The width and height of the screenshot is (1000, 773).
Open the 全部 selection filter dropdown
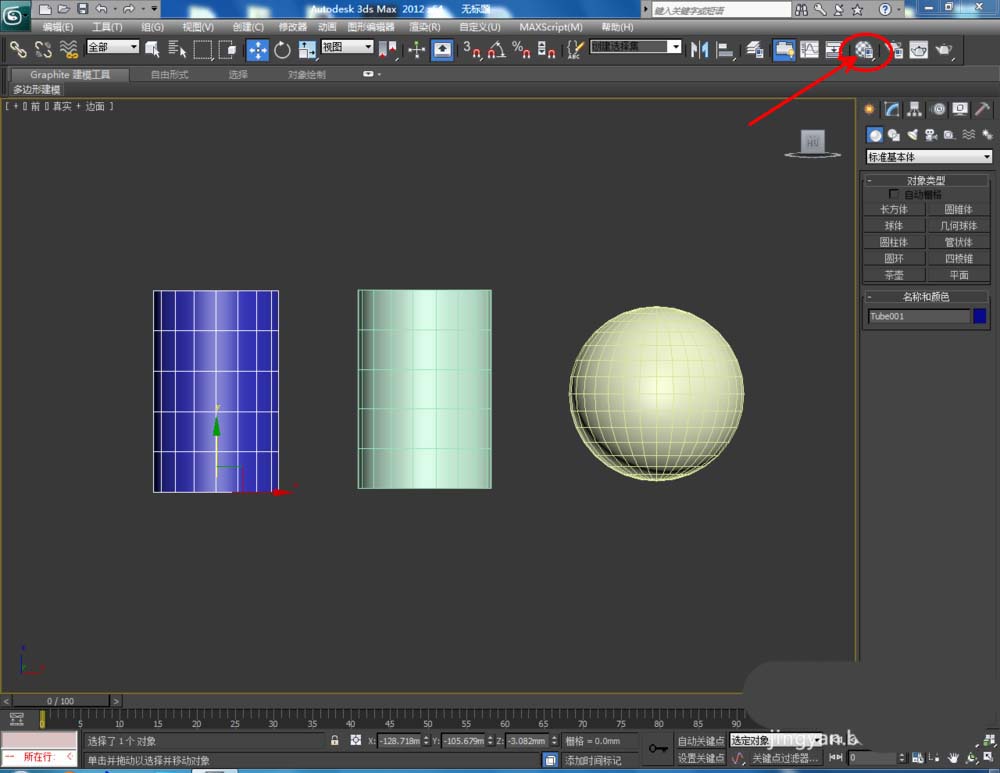tap(112, 47)
